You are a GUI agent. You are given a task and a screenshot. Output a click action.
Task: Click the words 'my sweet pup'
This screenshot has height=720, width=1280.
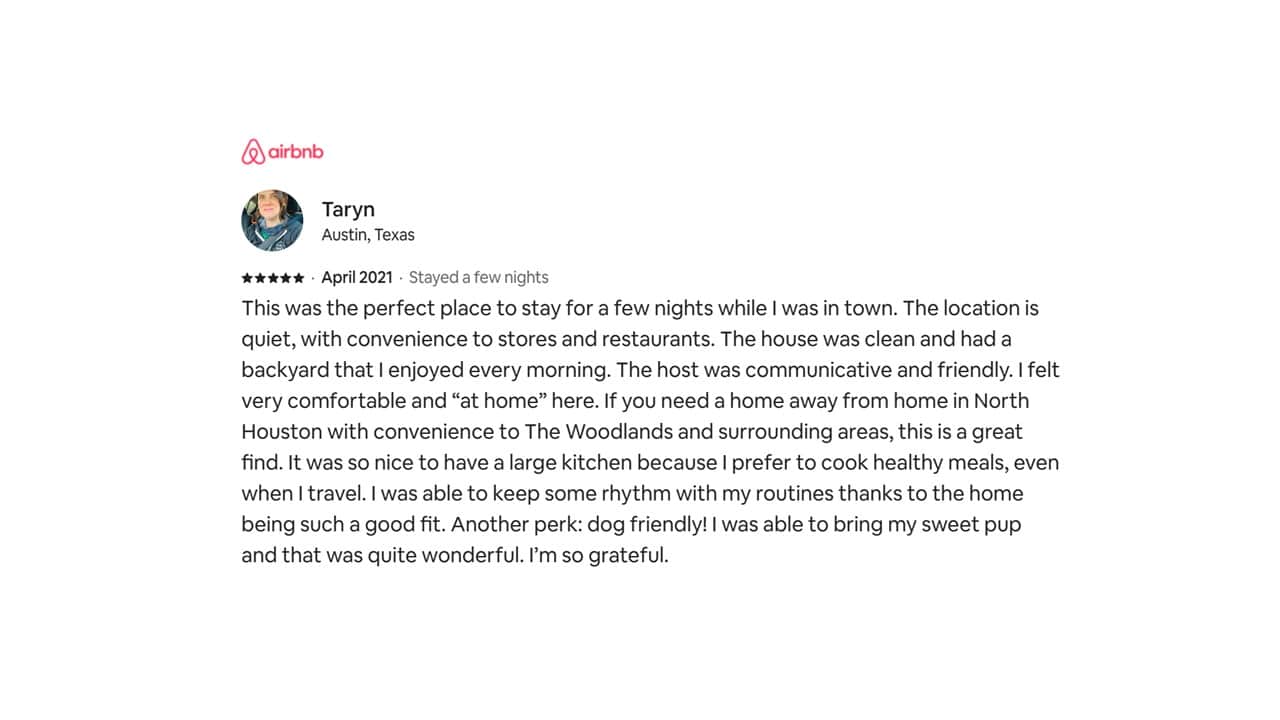pyautogui.click(x=954, y=525)
